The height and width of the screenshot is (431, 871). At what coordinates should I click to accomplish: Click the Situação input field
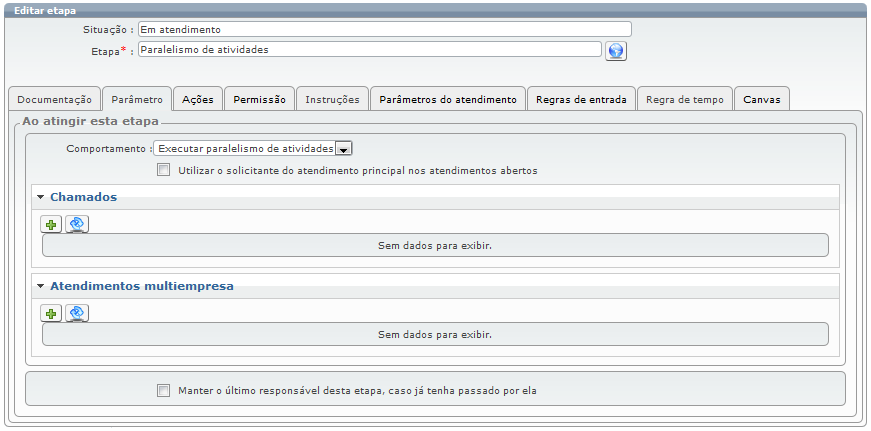(384, 30)
